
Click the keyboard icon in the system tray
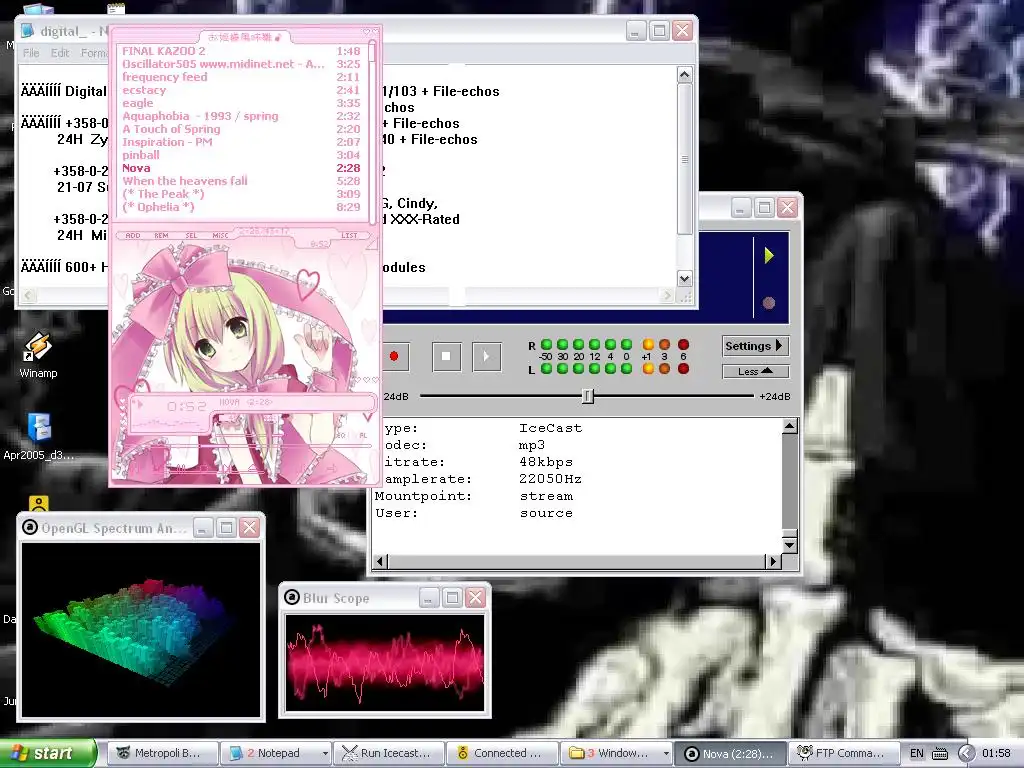pos(940,754)
